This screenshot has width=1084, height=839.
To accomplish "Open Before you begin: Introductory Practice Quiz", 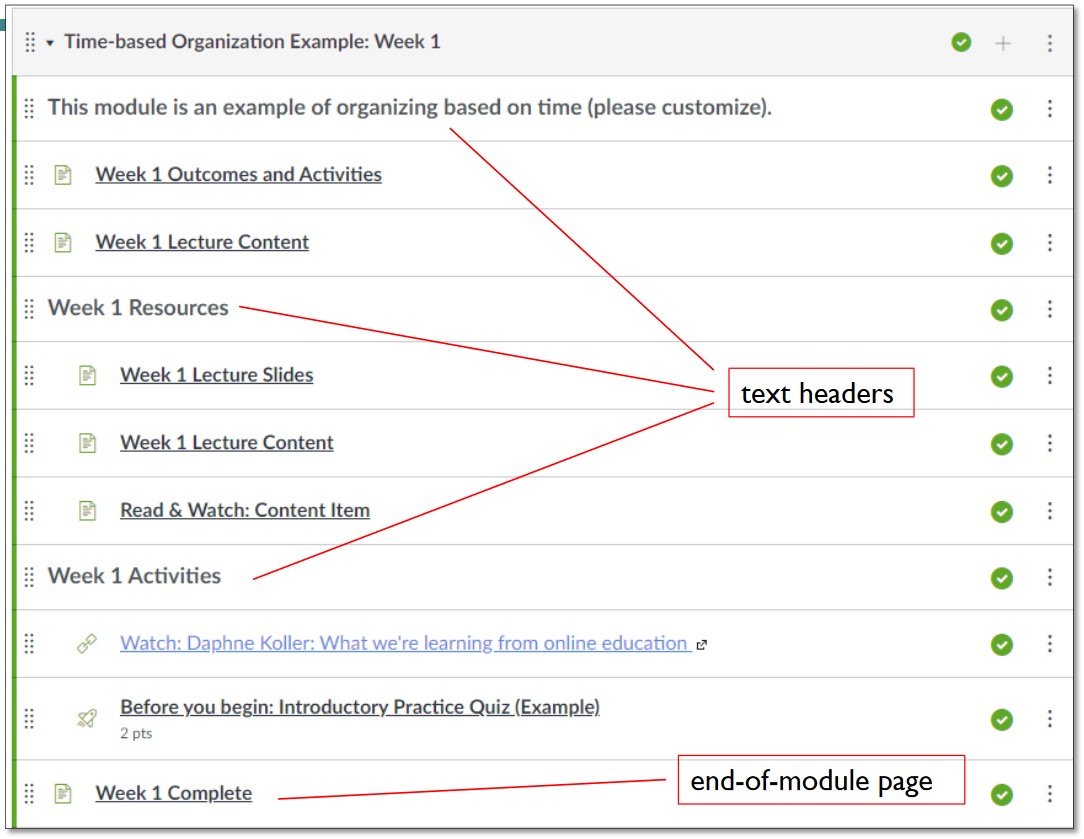I will point(359,707).
